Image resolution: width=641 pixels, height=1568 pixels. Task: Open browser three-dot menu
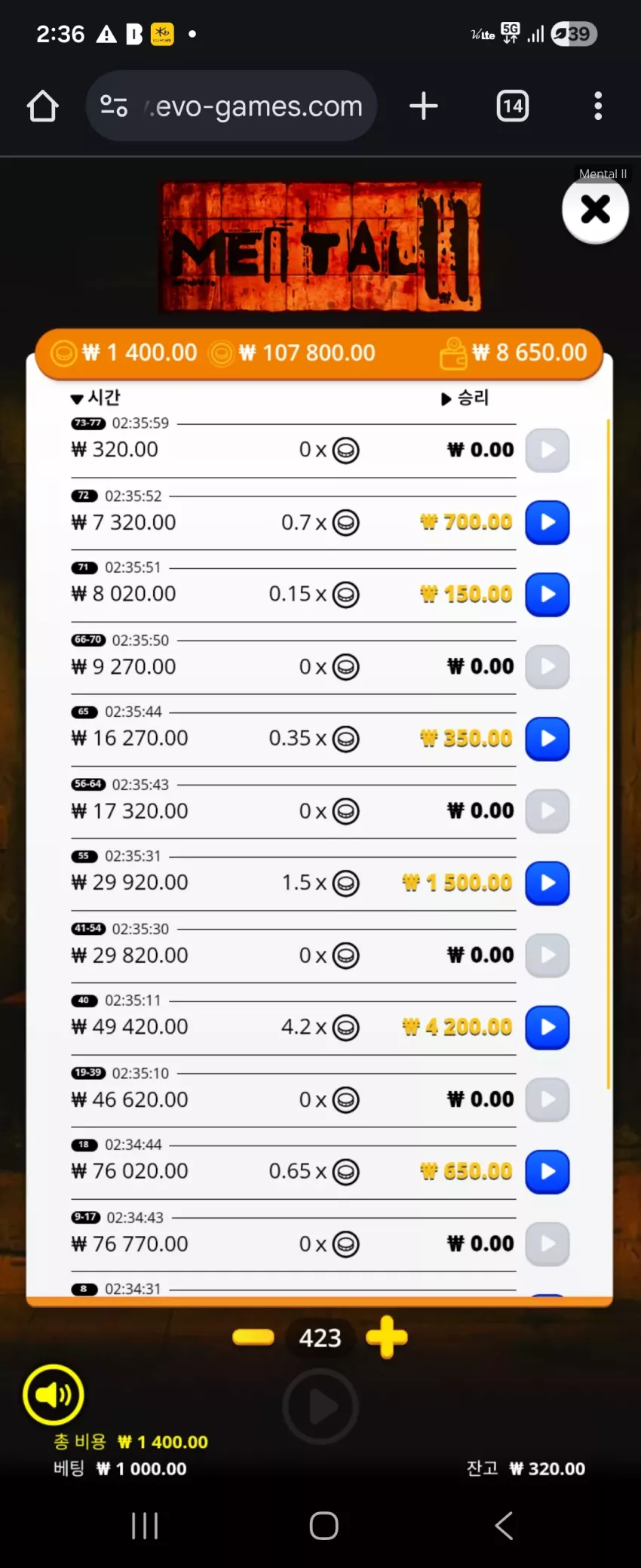click(598, 106)
